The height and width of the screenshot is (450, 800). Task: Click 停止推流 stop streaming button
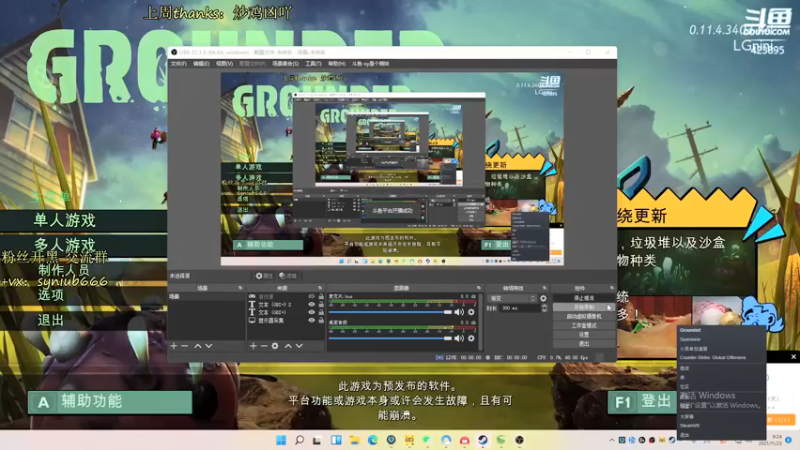pos(584,298)
